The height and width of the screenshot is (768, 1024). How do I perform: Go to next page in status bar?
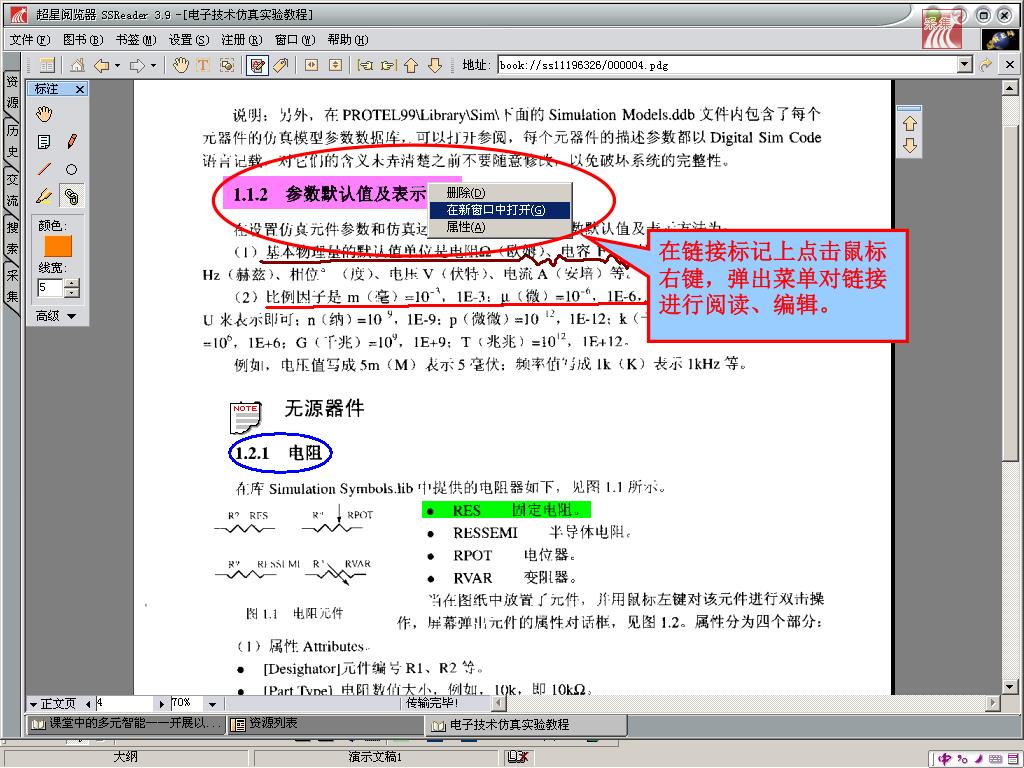162,704
